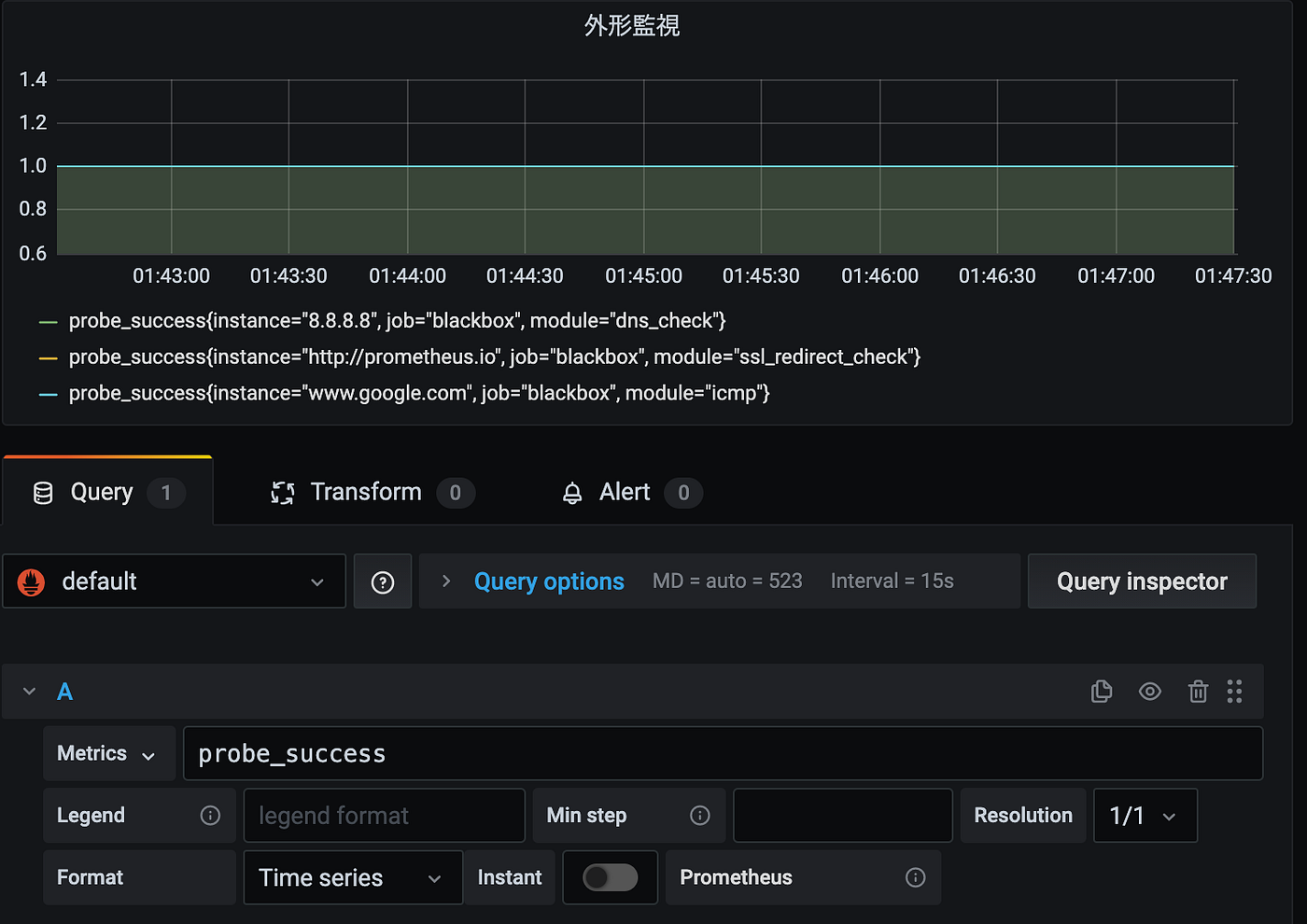The height and width of the screenshot is (924, 1307).
Task: Select the prometheus.io ssl_redirect_check legend series
Action: [x=495, y=357]
